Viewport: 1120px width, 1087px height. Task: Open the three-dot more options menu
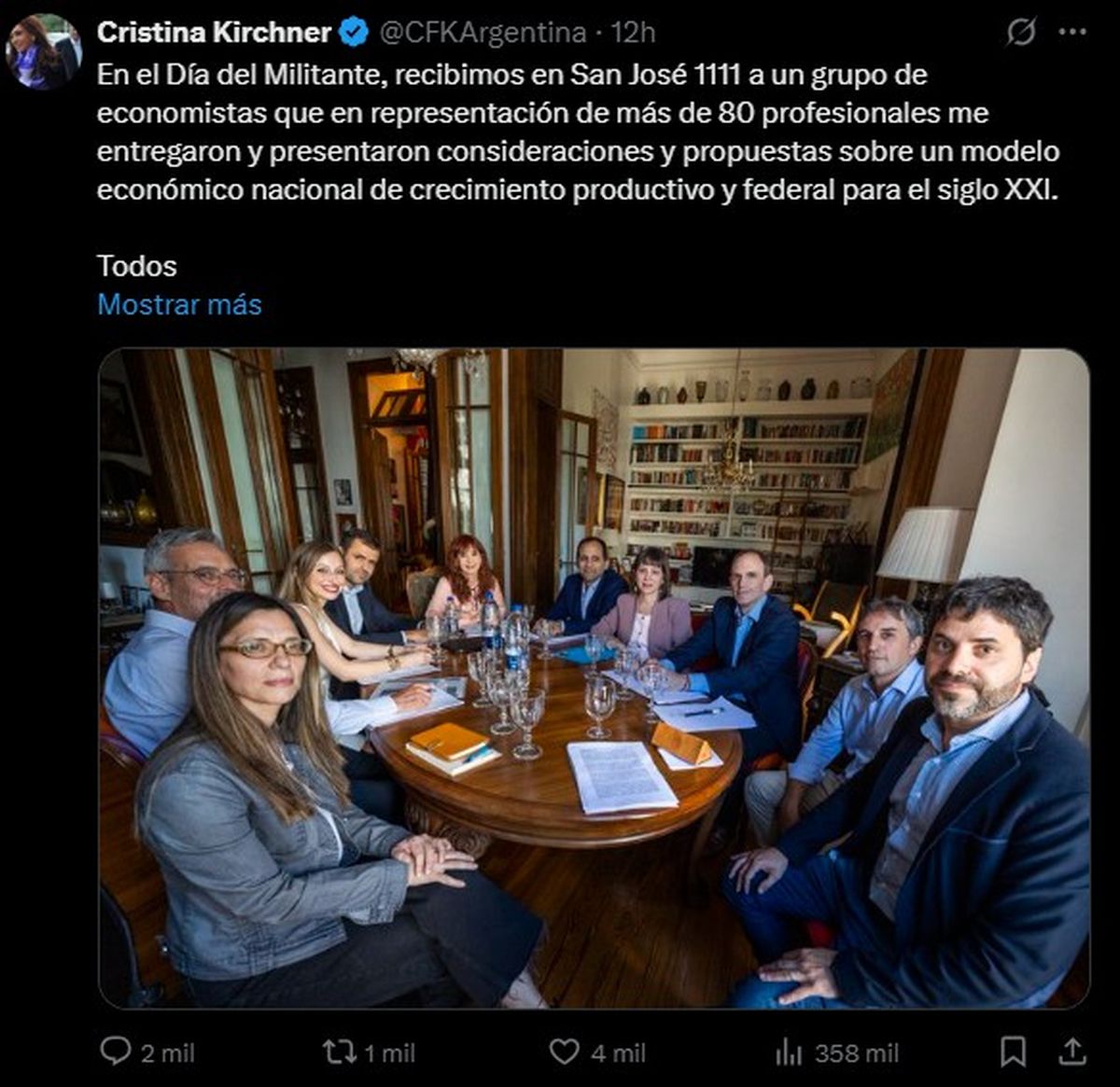pos(1072,33)
